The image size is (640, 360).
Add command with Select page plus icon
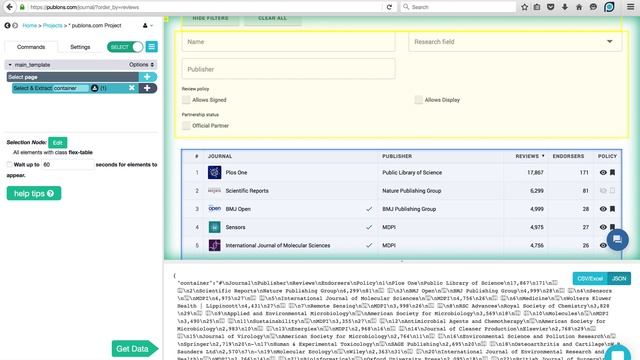pyautogui.click(x=147, y=77)
